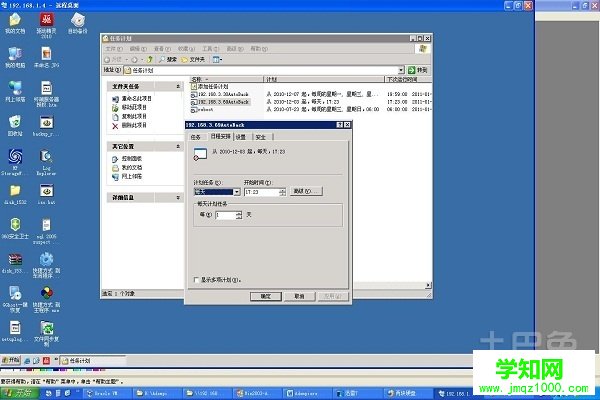Open the 编辑(E) menu
The height and width of the screenshot is (400, 600).
click(x=138, y=49)
